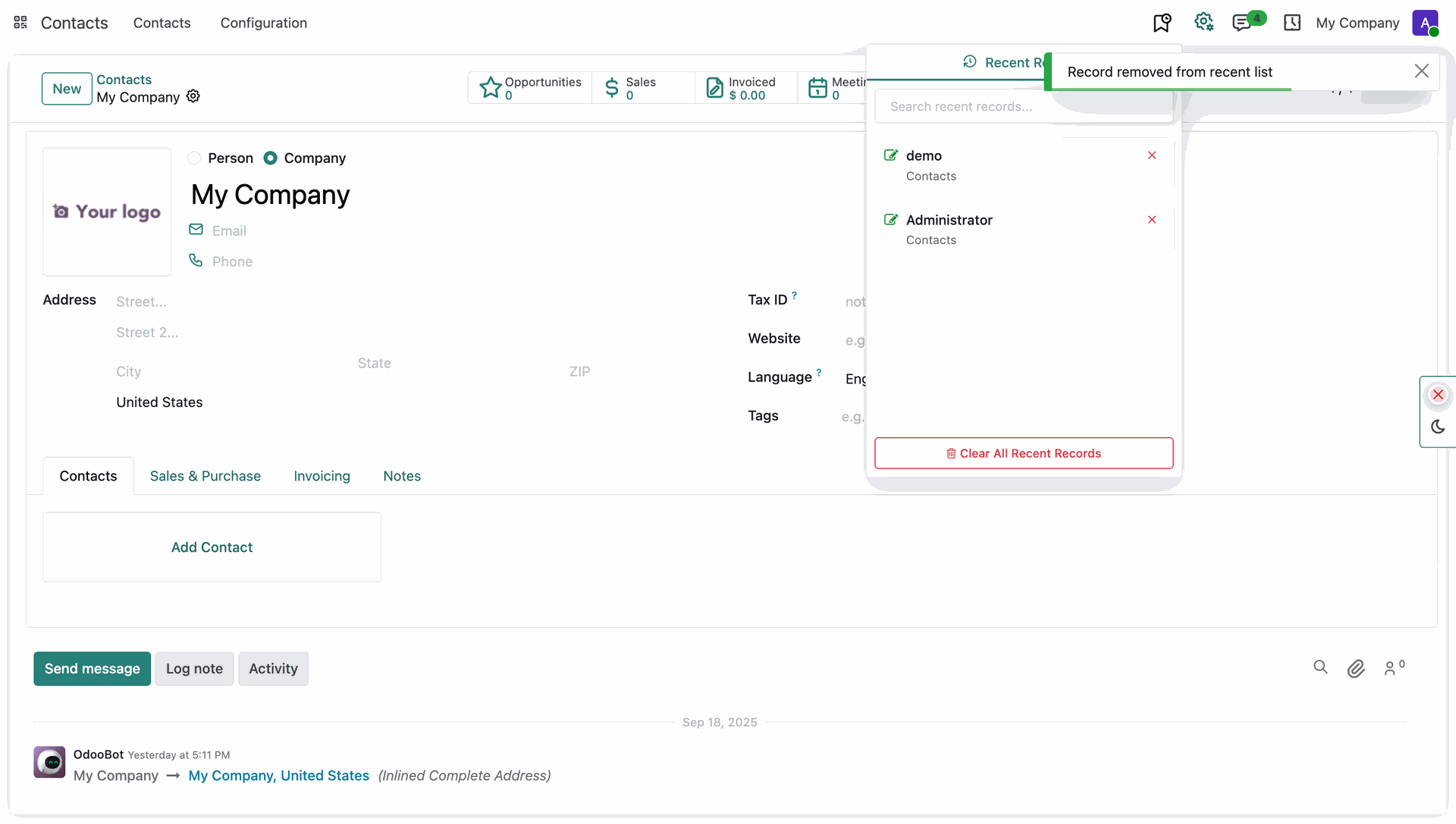Select the Person radio button
Viewport: 1456px width, 824px height.
pyautogui.click(x=194, y=158)
